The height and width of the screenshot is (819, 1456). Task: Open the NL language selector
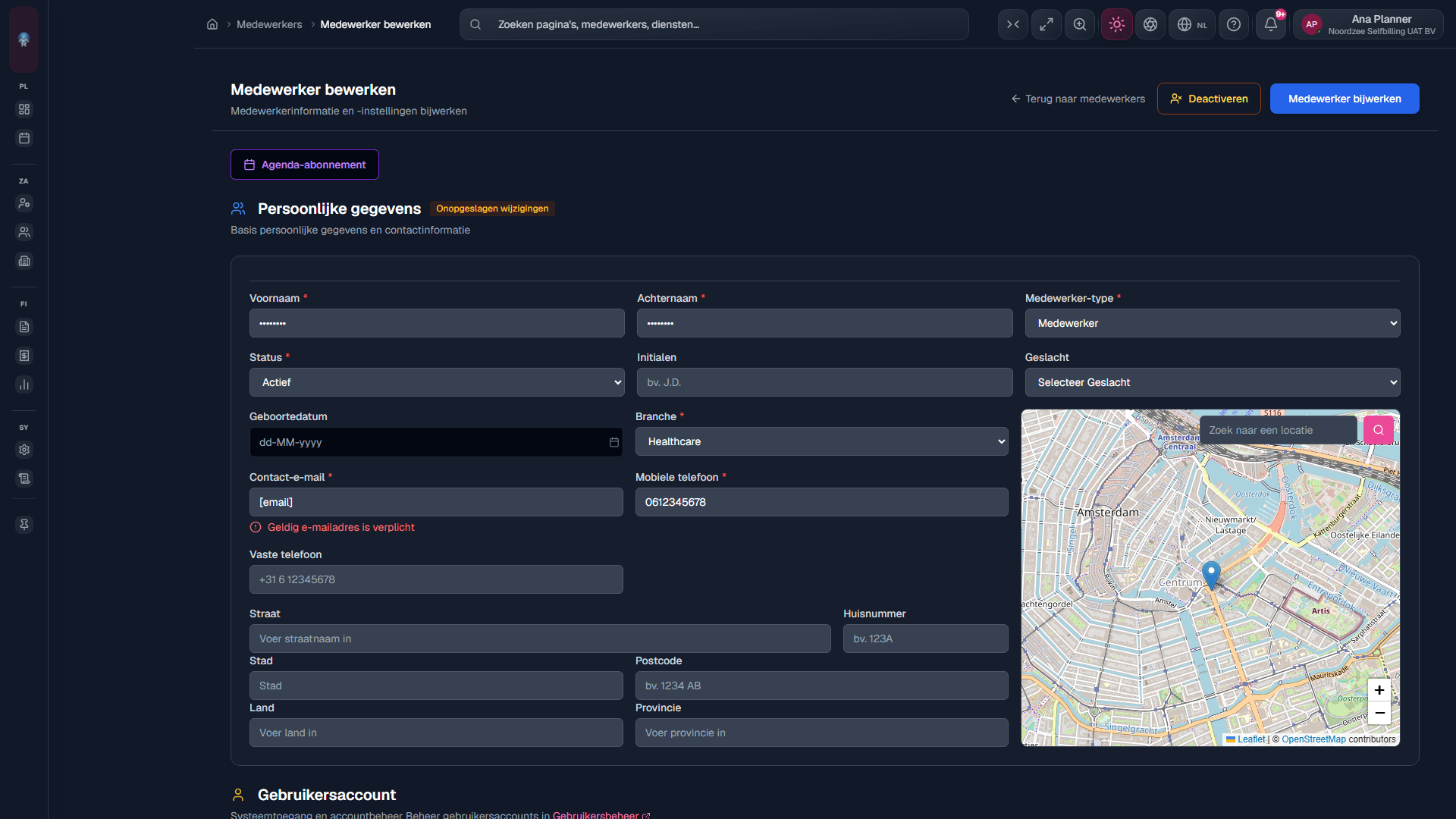1192,24
